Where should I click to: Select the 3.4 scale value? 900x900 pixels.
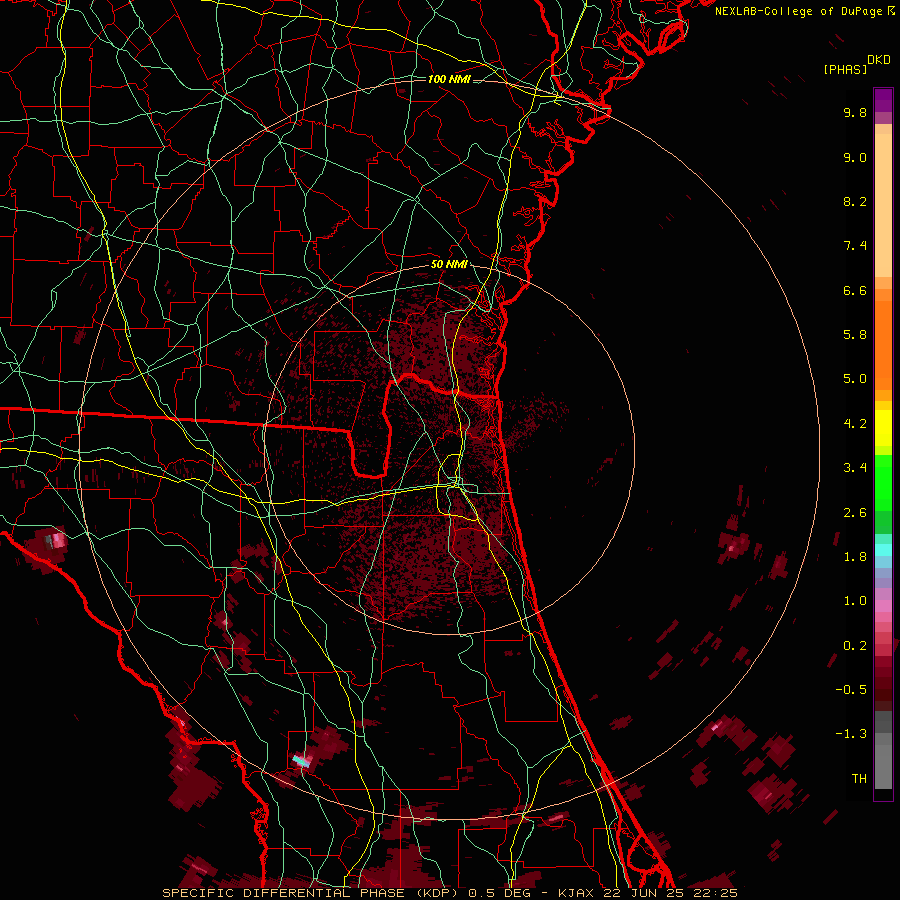[x=855, y=468]
